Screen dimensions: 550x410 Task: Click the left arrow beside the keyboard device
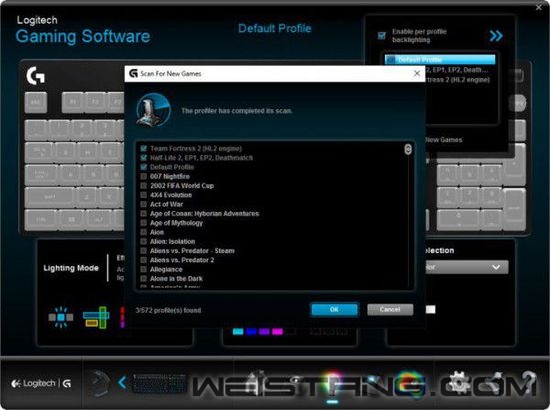(122, 382)
